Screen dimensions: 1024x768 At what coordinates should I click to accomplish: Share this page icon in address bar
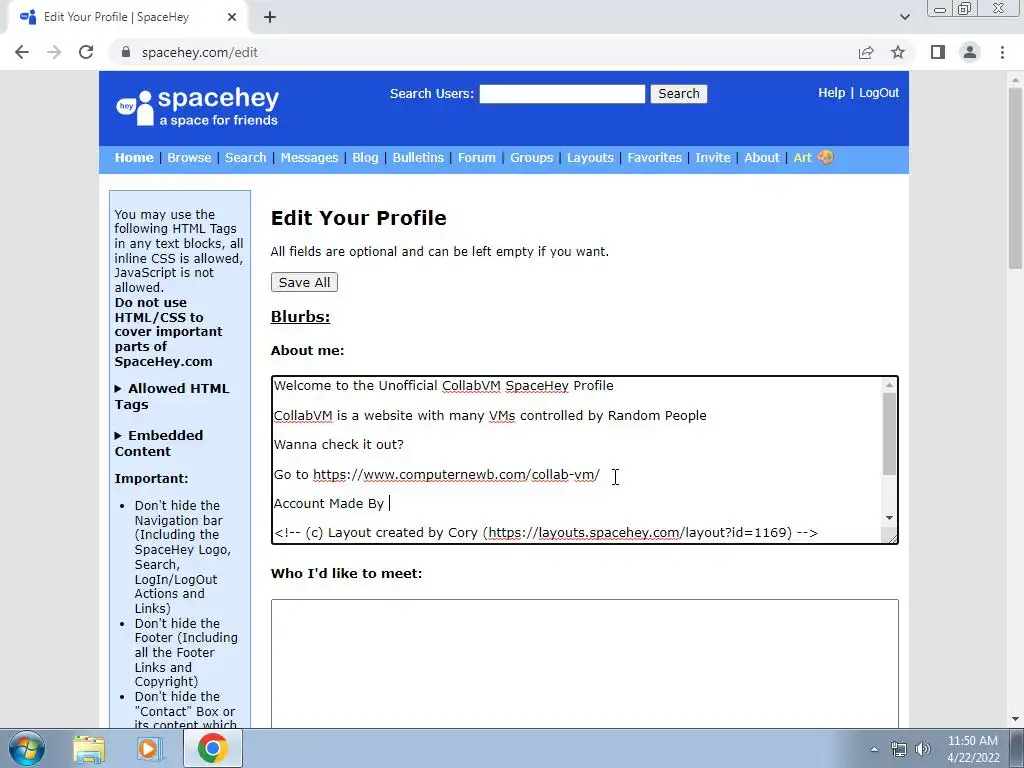866,52
